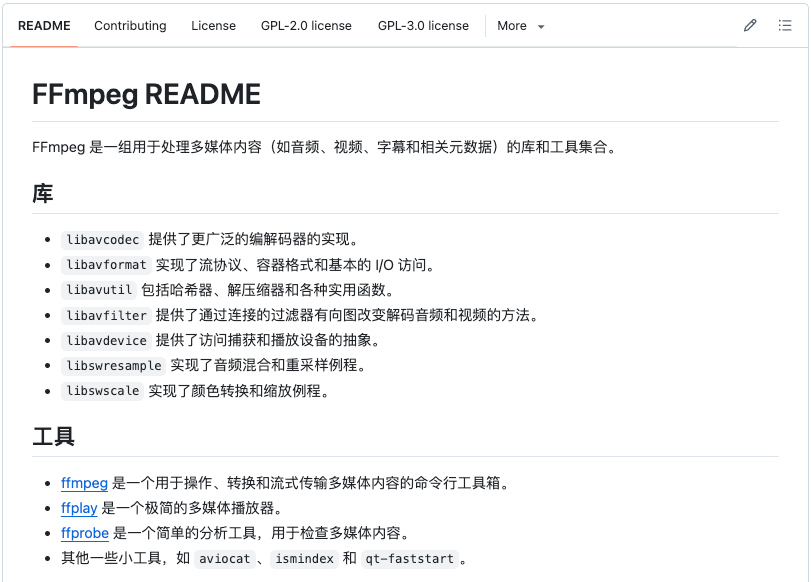Click the isminindex code snippet
The width and height of the screenshot is (811, 582).
click(x=304, y=559)
